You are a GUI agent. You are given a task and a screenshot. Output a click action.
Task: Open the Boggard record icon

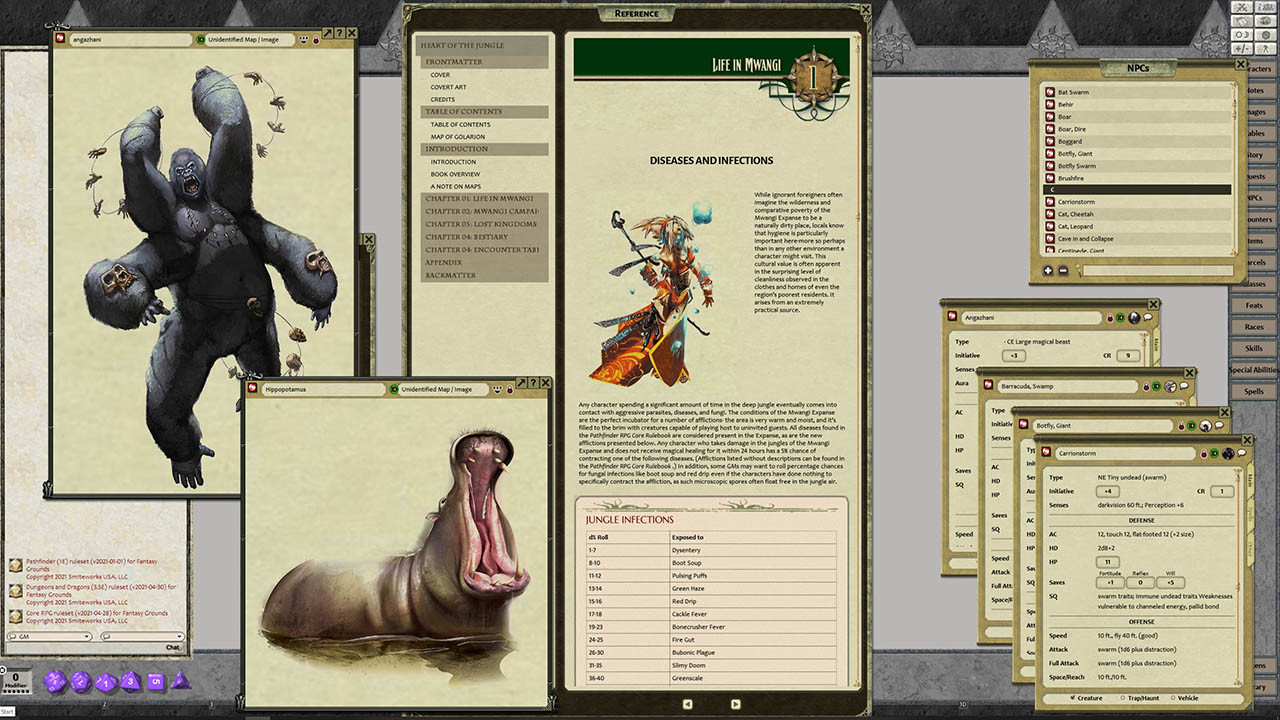pos(1050,141)
